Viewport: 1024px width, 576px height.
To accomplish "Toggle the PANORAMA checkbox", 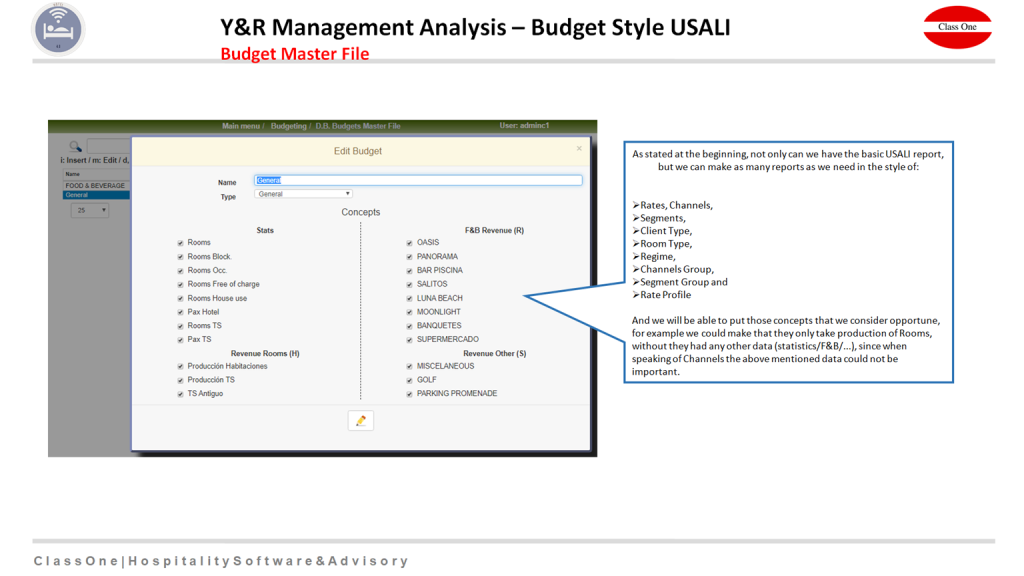I will point(409,257).
